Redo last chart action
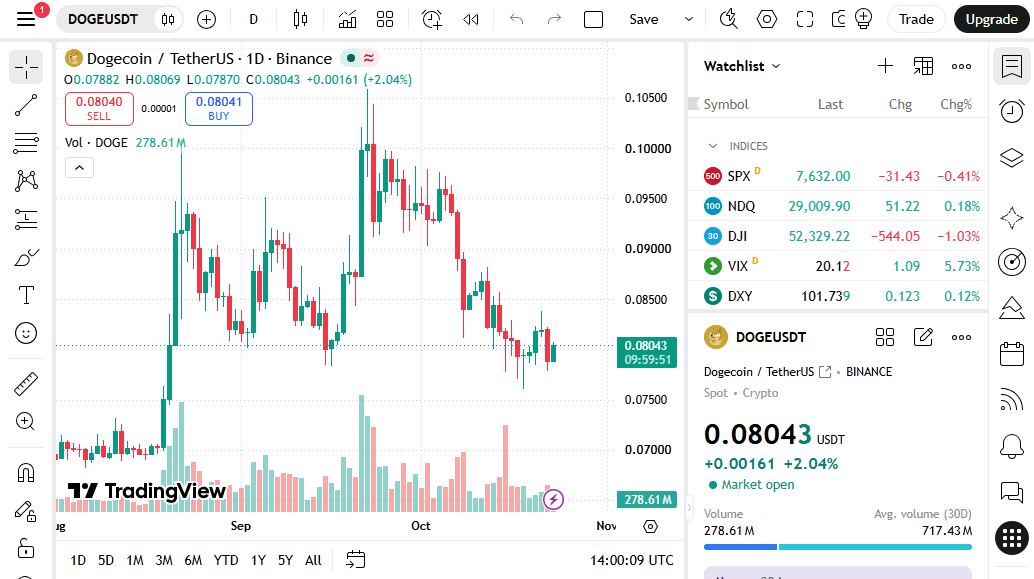The image size is (1034, 579). (x=554, y=19)
